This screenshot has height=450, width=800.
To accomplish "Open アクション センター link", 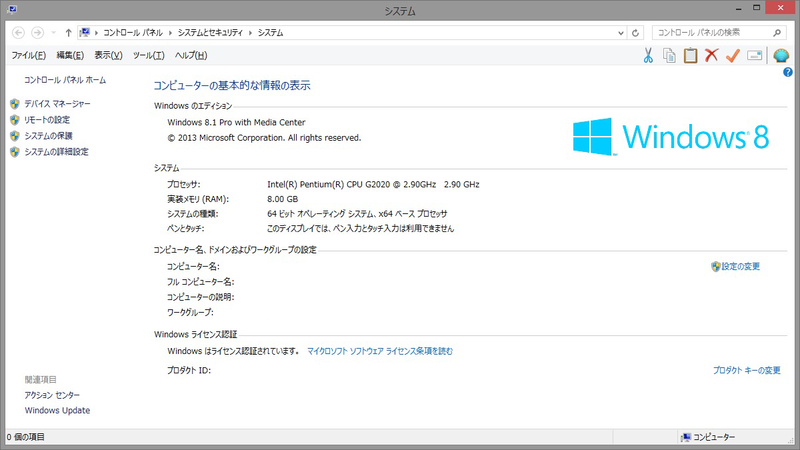I will tap(52, 395).
